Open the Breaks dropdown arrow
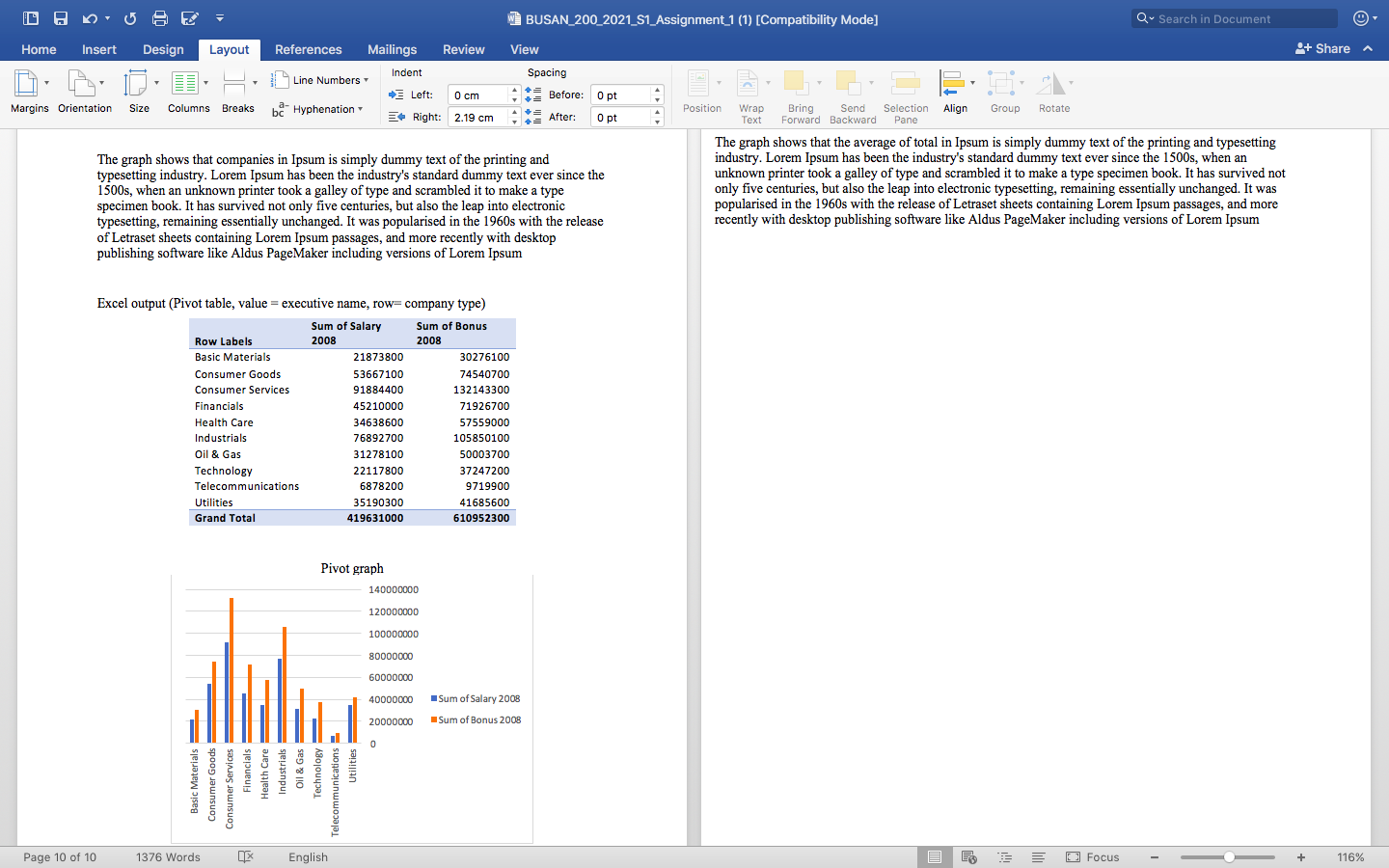 (255, 83)
